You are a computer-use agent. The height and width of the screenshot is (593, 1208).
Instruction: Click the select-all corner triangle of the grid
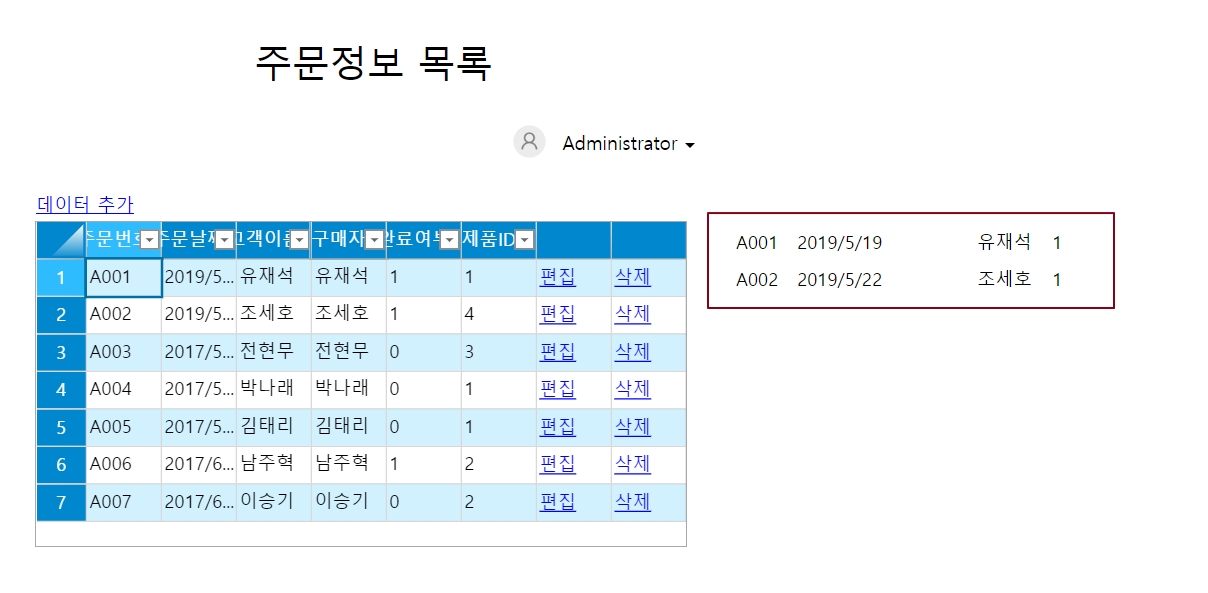(62, 240)
